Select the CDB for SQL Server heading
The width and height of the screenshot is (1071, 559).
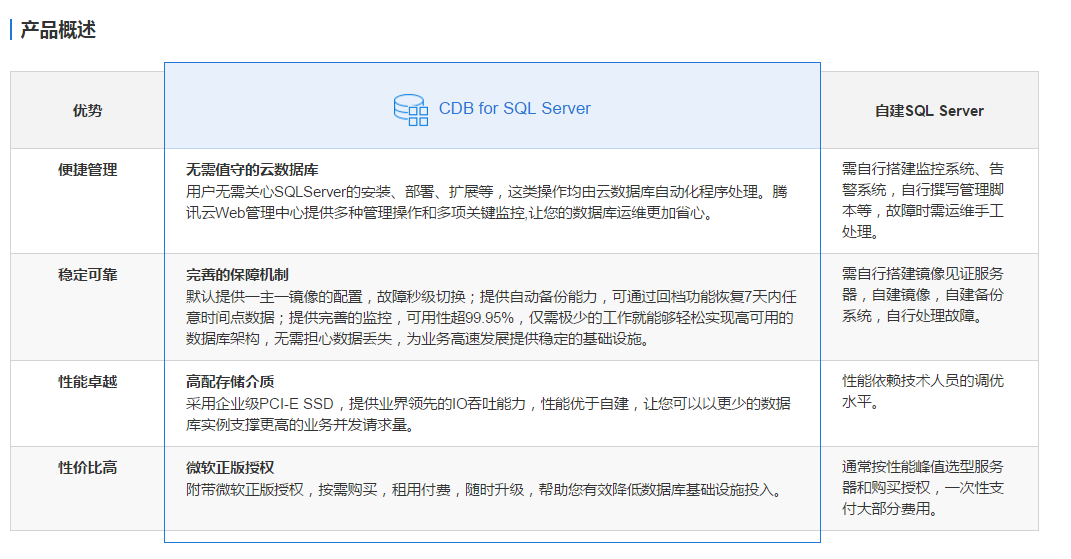(x=514, y=109)
